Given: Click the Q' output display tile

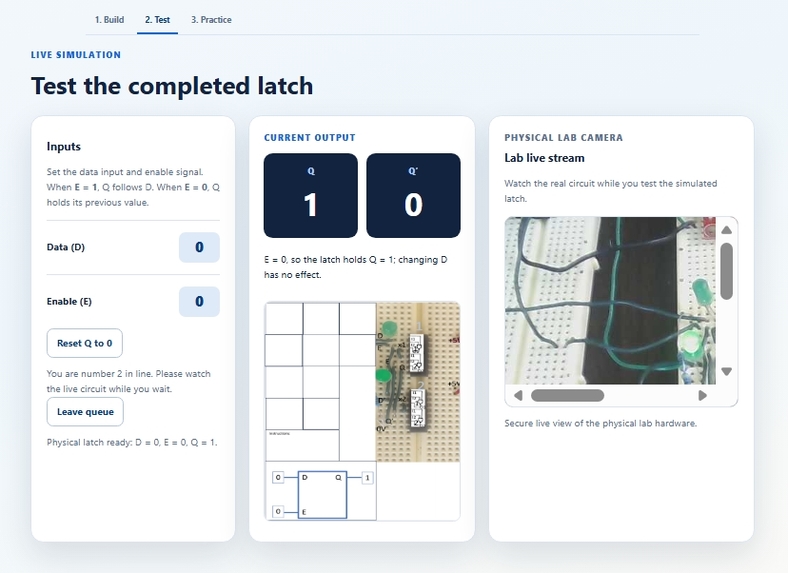Looking at the screenshot, I should [x=413, y=196].
